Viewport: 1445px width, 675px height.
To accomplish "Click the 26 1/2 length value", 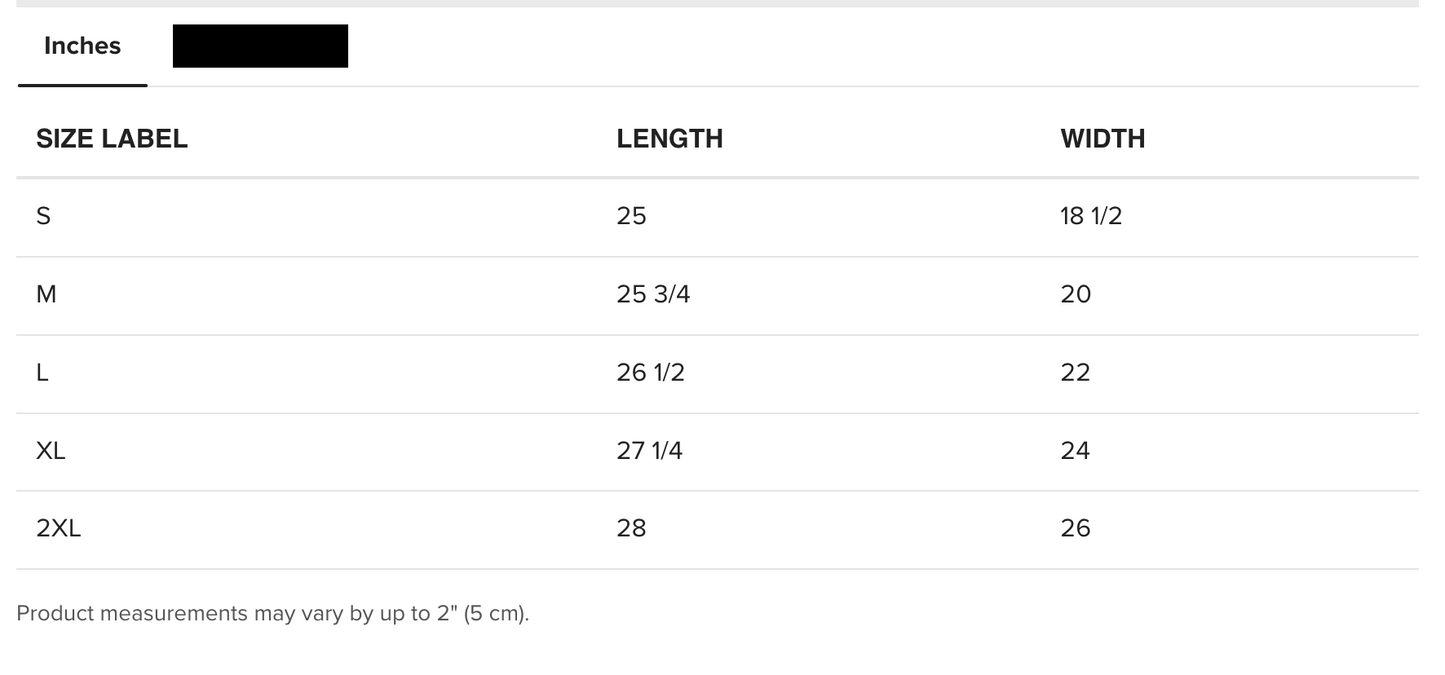I will pos(650,372).
